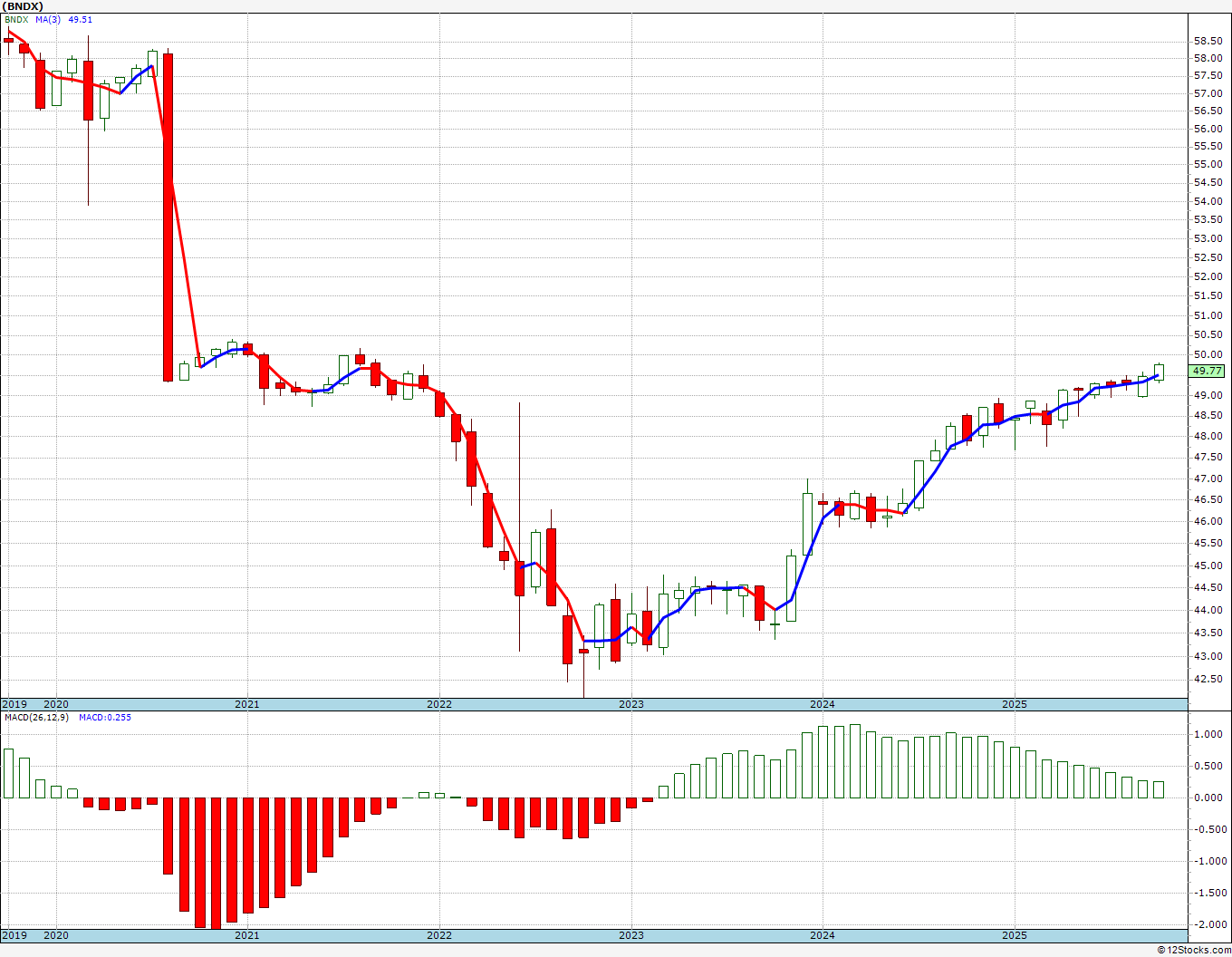The image size is (1232, 957).
Task: Click 2022 on the price chart time axis
Action: (x=439, y=704)
